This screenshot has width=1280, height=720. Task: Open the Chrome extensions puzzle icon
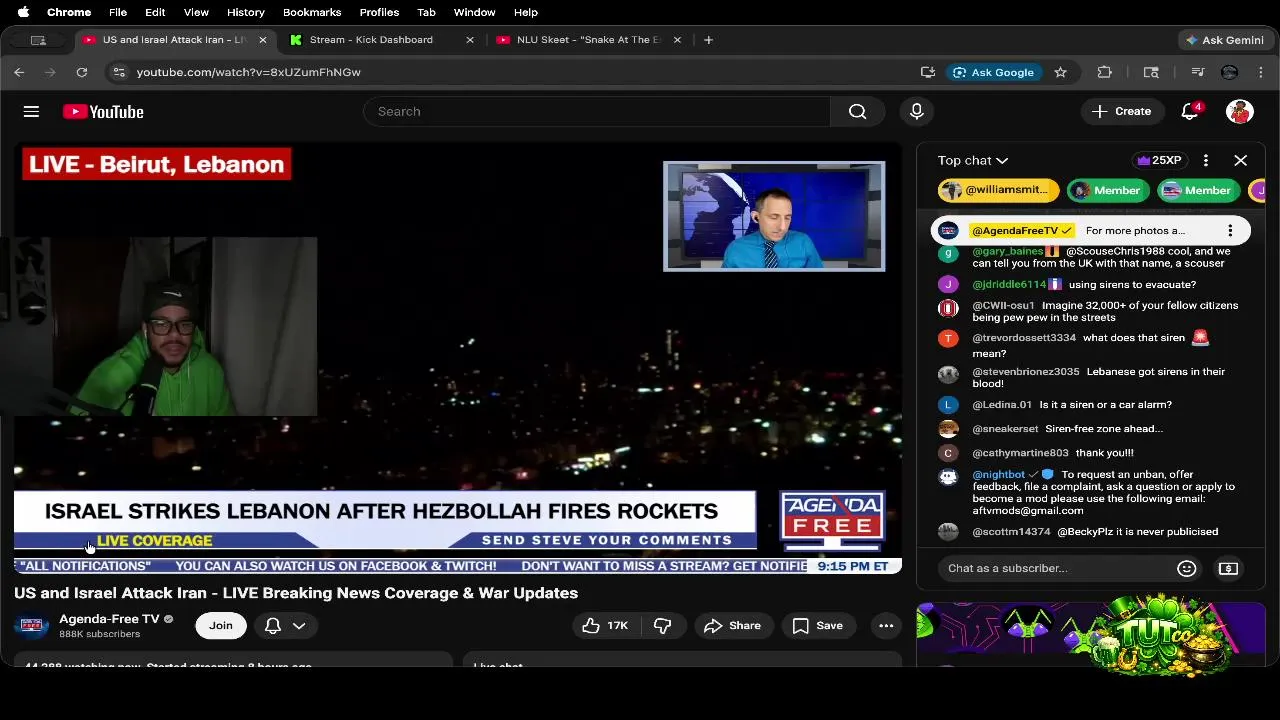[1105, 72]
